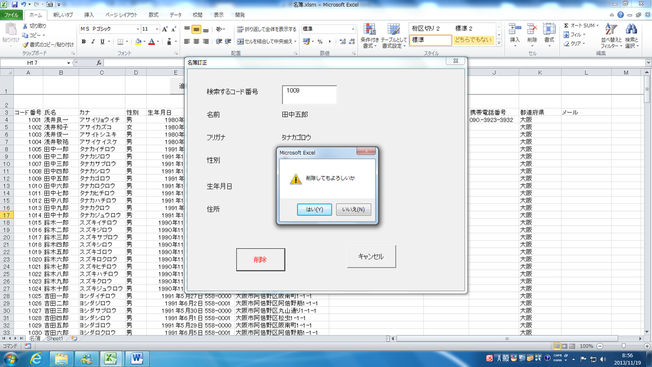The width and height of the screenshot is (652, 367).
Task: Open the Name Box dropdown arrow
Action: tap(69, 63)
